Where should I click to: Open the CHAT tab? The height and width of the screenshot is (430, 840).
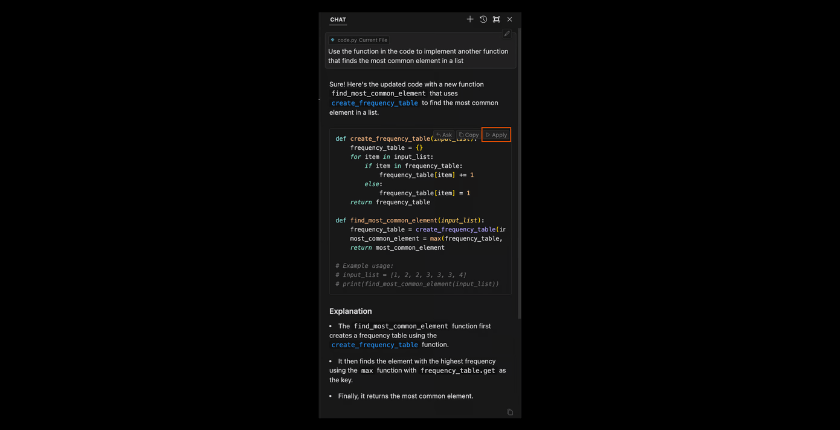click(338, 19)
